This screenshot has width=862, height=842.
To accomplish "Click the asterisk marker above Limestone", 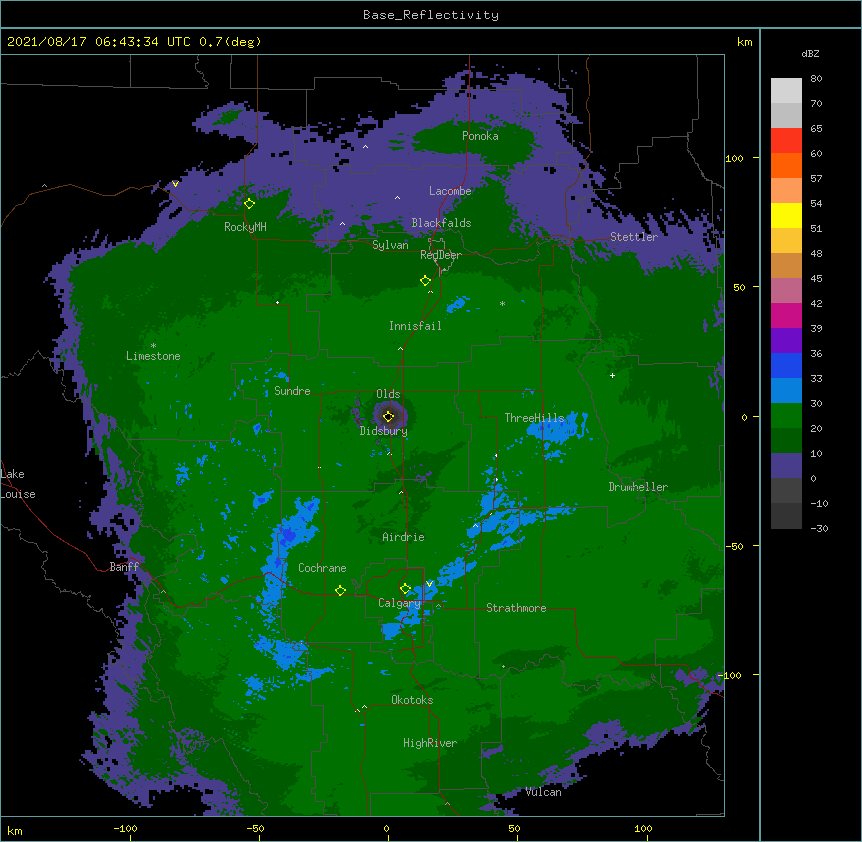I will click(153, 346).
